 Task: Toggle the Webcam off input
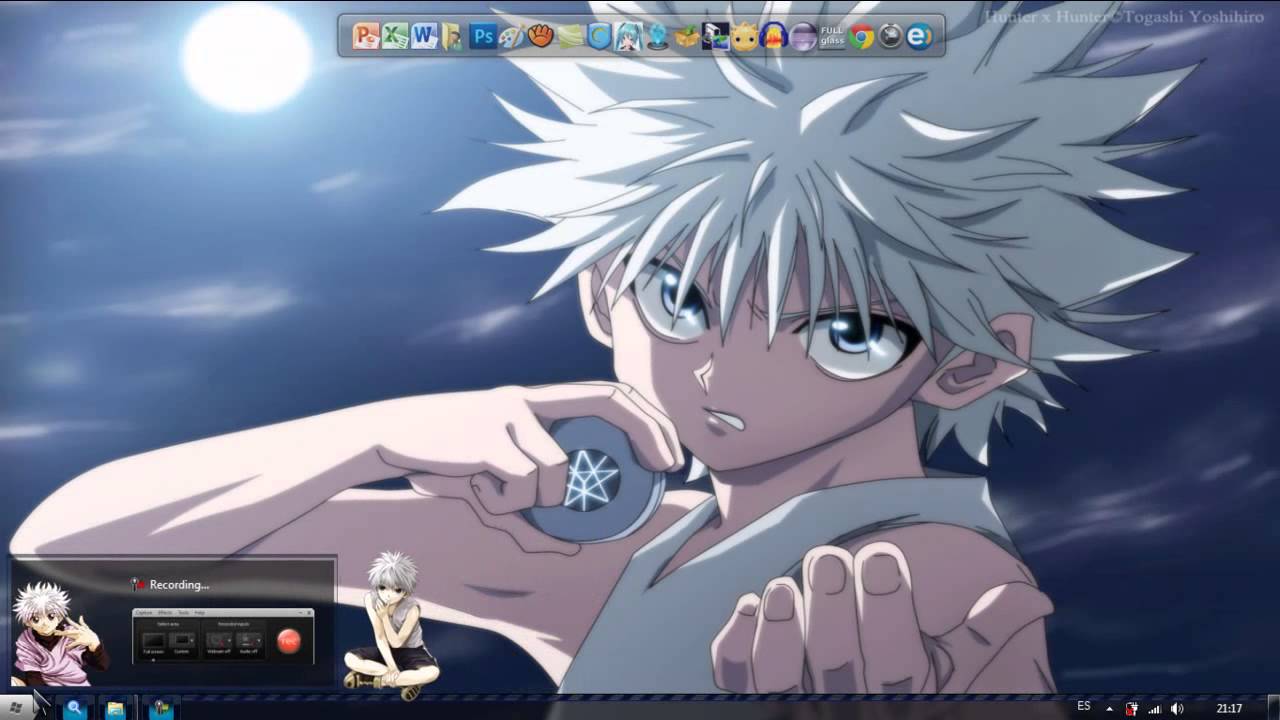(x=217, y=641)
